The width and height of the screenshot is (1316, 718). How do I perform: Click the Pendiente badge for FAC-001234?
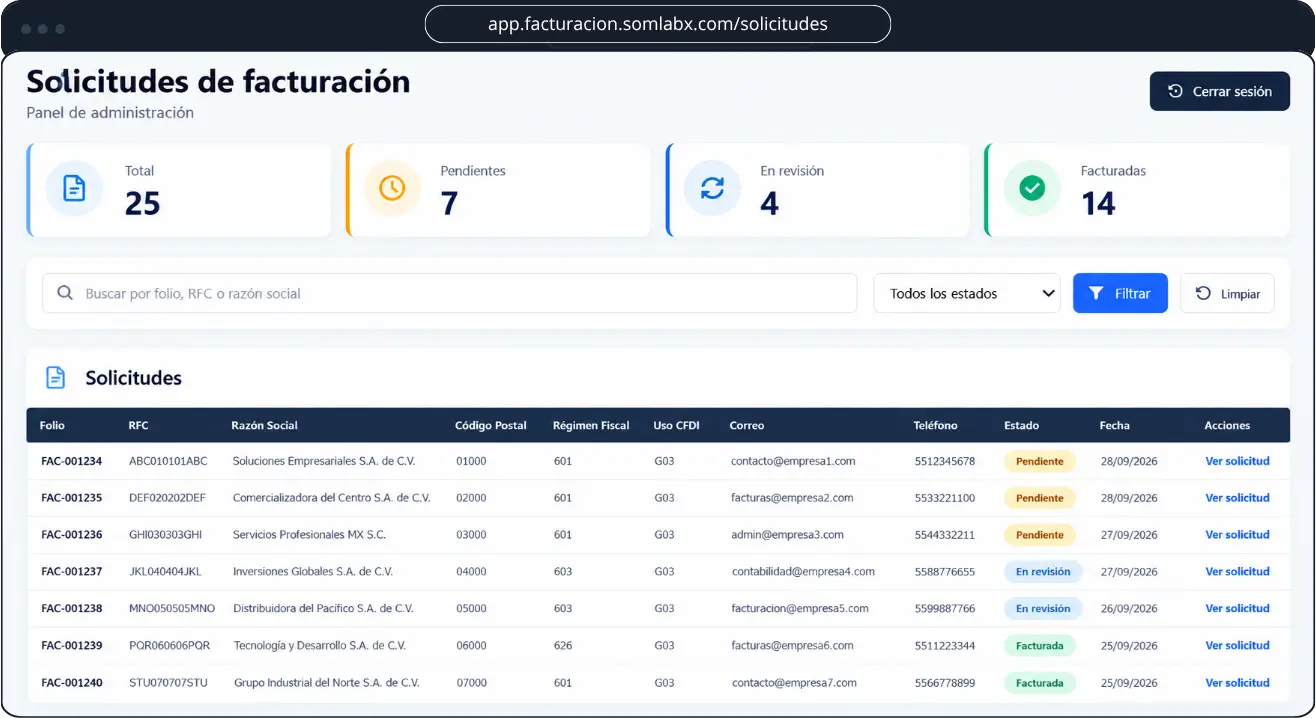point(1040,461)
